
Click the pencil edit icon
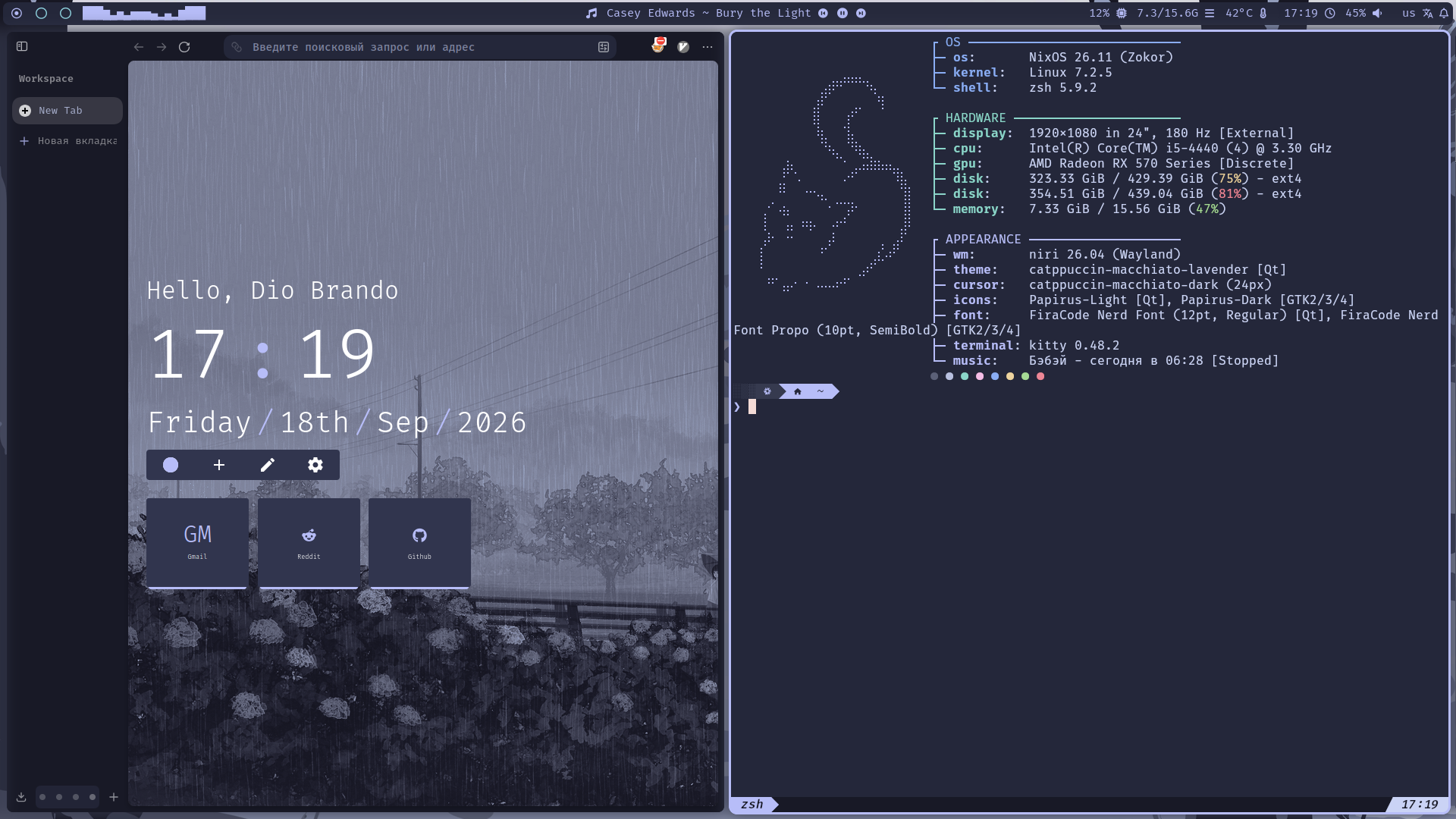point(267,465)
